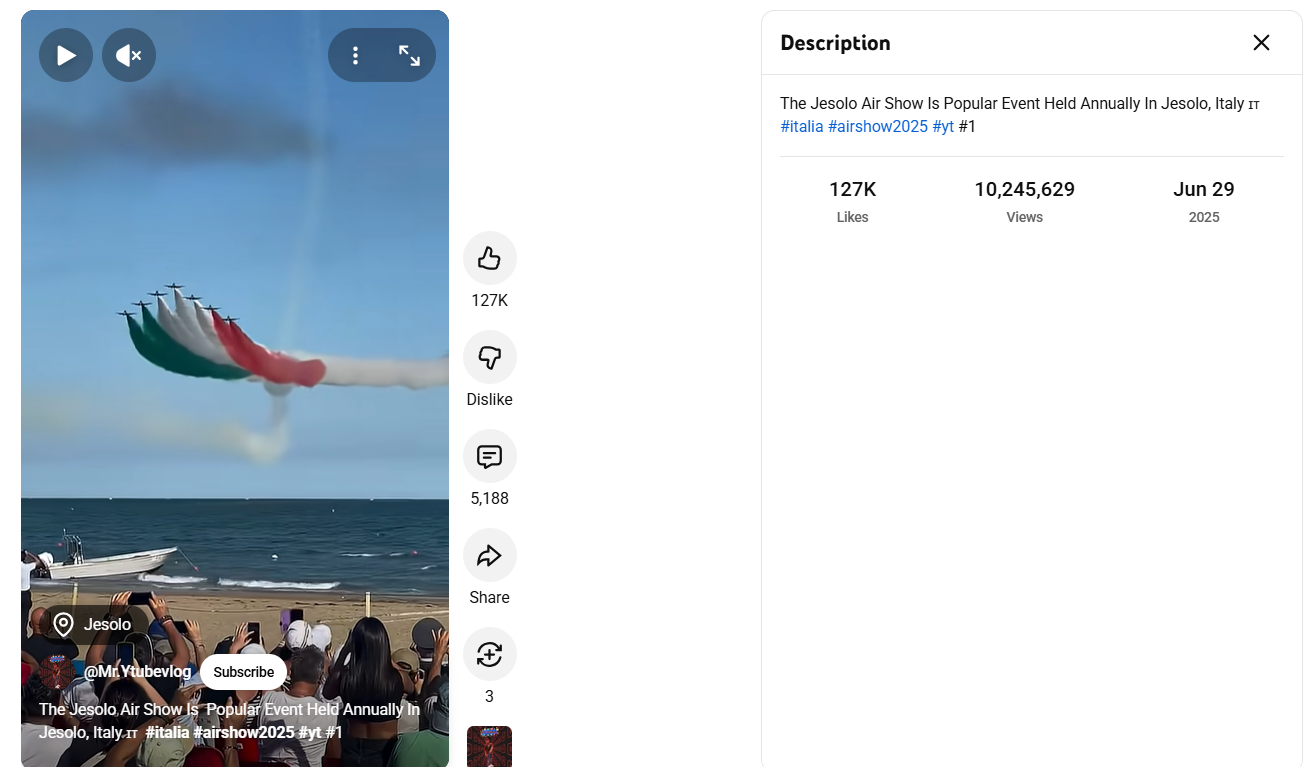The height and width of the screenshot is (767, 1308).
Task: Subscribe to the Mr.Ytubevlog channel
Action: point(243,672)
